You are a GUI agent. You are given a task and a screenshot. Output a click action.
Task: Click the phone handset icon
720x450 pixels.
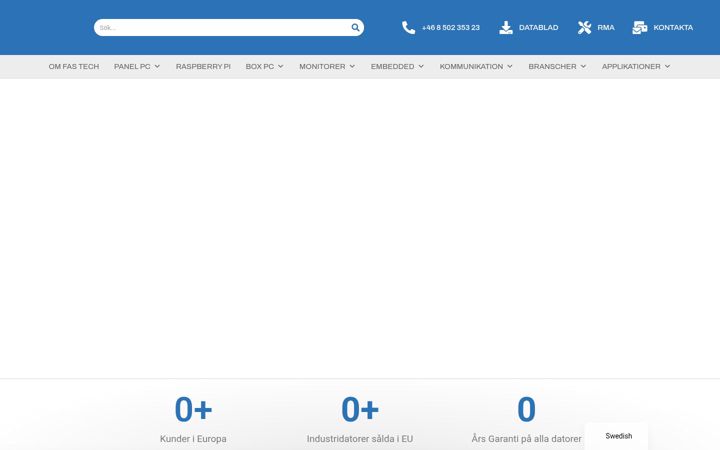(408, 28)
